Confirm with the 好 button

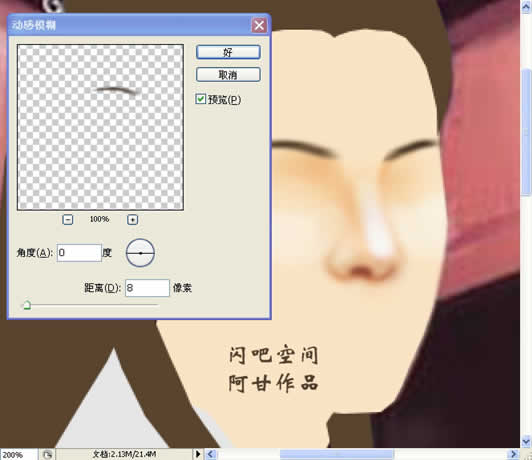228,53
